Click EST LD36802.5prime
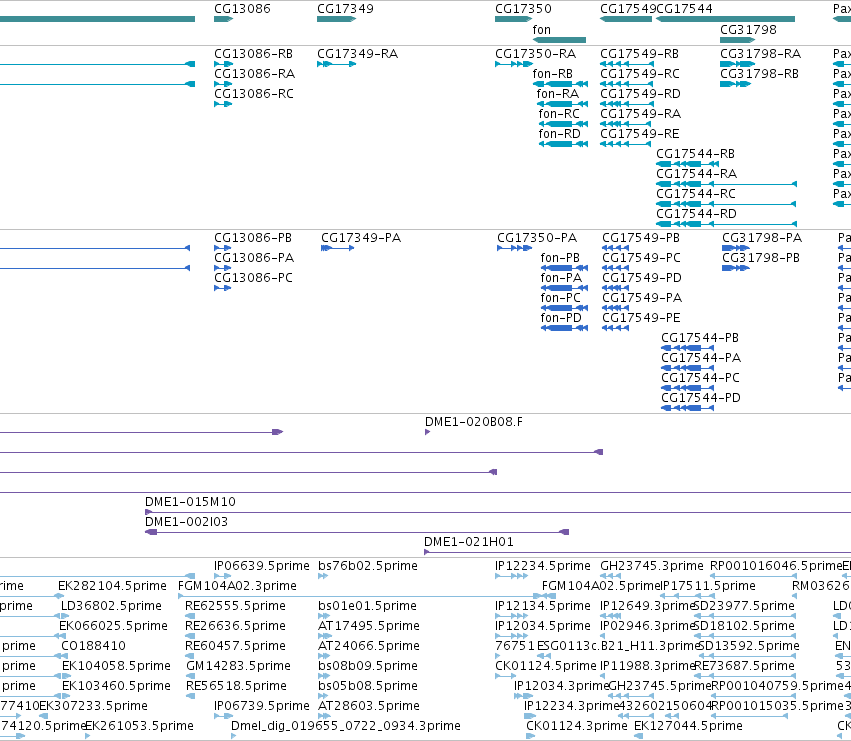This screenshot has height=741, width=851. point(111,606)
